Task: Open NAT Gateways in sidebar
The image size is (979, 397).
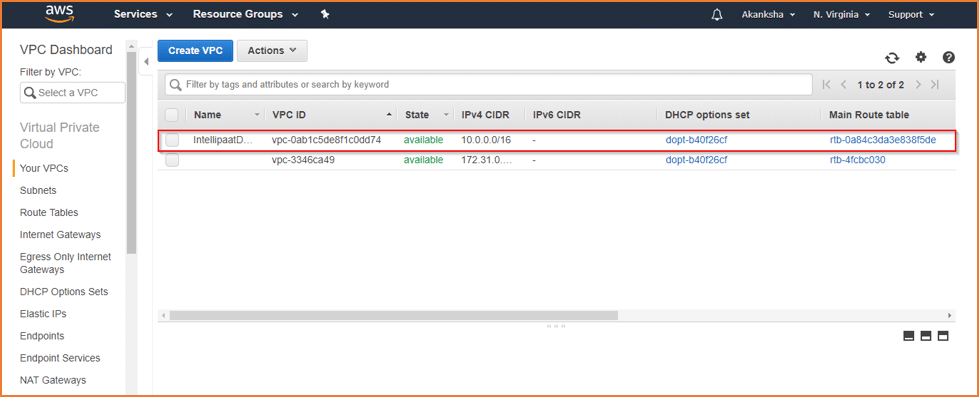Action: (53, 380)
